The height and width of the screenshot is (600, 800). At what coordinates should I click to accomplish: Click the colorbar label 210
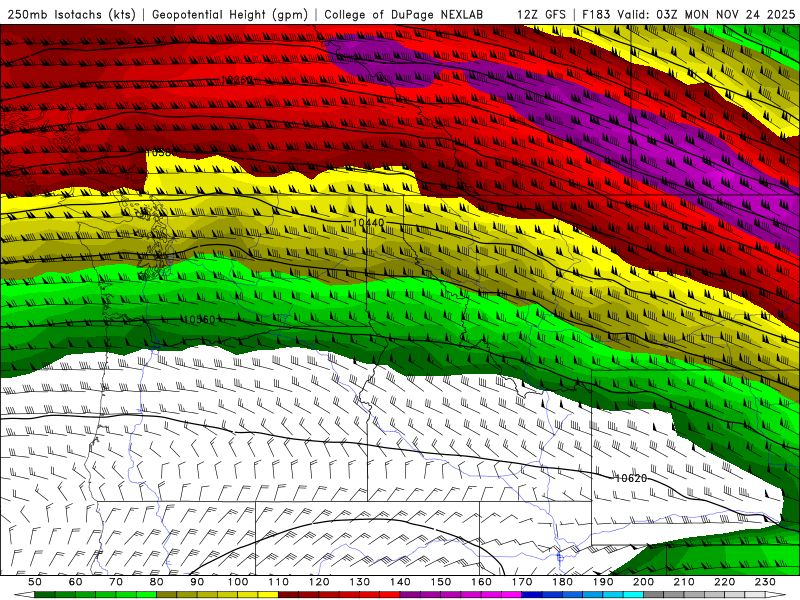[x=684, y=582]
